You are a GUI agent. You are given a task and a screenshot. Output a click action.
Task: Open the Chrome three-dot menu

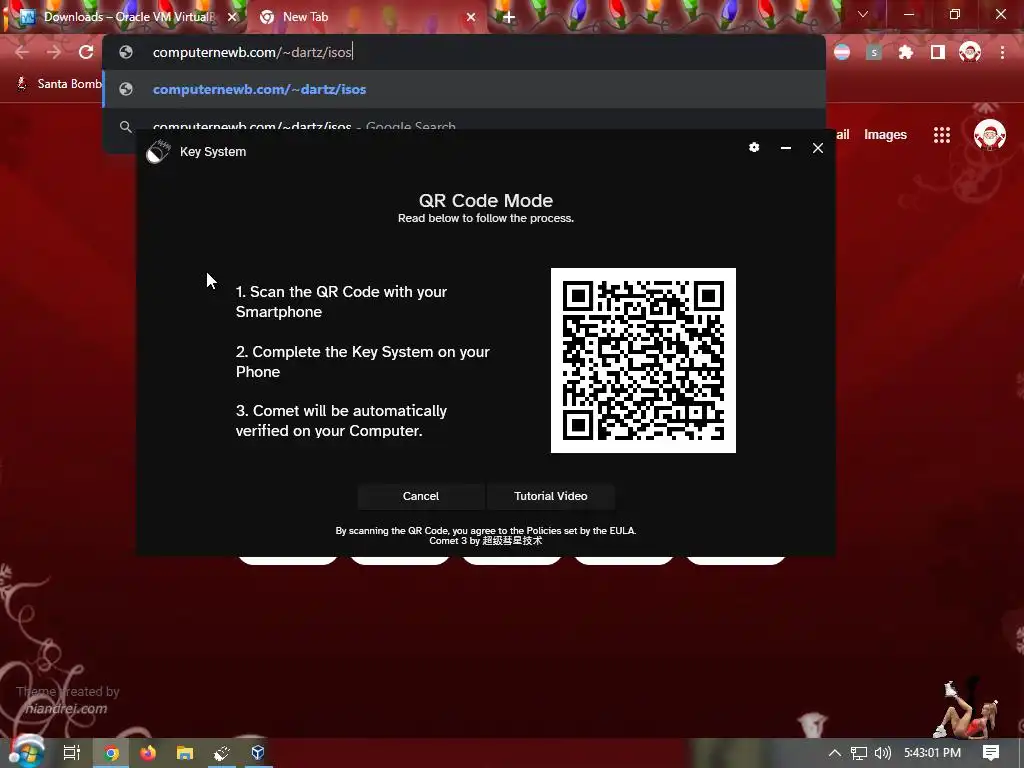[1002, 52]
